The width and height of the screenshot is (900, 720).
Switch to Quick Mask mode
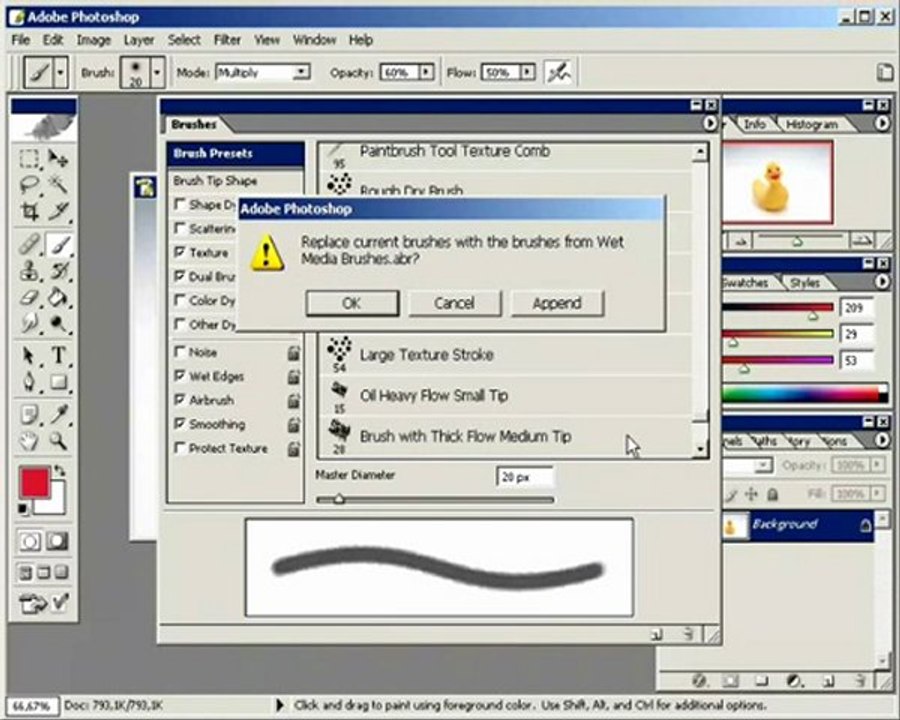pyautogui.click(x=57, y=541)
